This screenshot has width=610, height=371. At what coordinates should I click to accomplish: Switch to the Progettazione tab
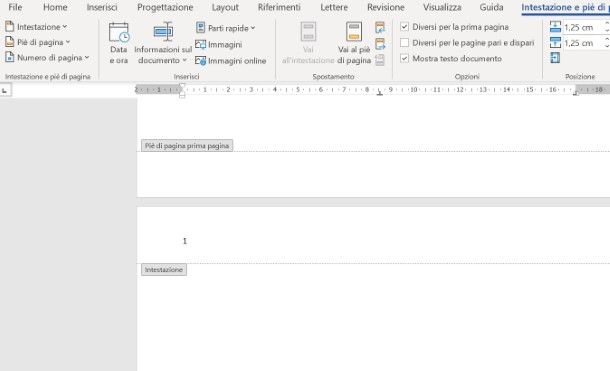click(x=165, y=7)
